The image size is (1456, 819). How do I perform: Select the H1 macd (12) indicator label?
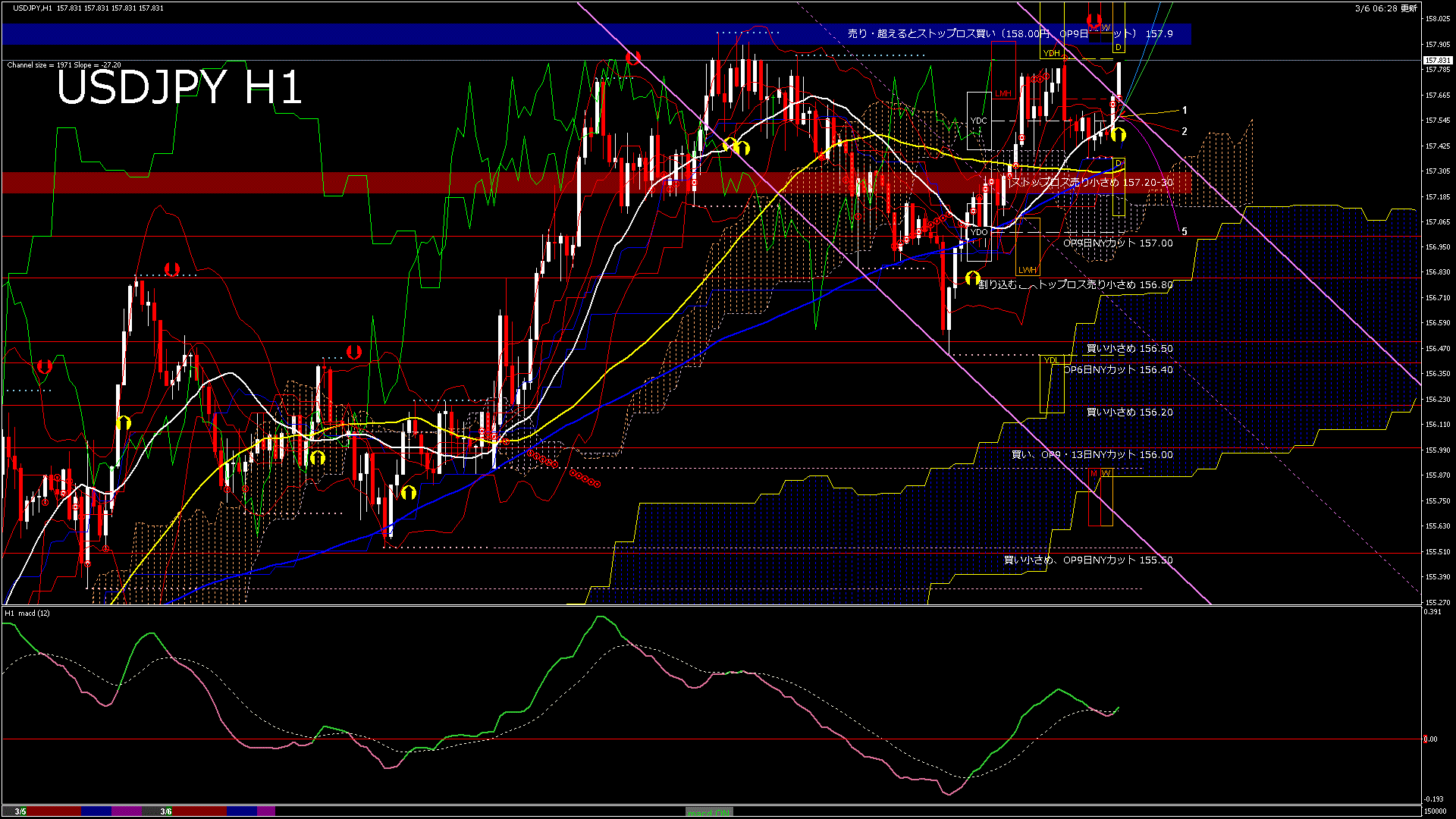click(27, 613)
